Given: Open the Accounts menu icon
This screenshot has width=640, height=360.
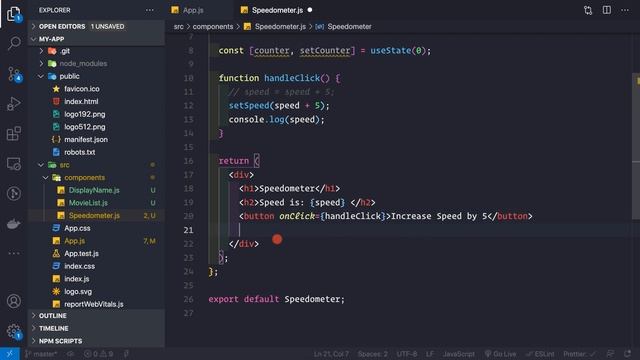Looking at the screenshot, I should (14, 301).
